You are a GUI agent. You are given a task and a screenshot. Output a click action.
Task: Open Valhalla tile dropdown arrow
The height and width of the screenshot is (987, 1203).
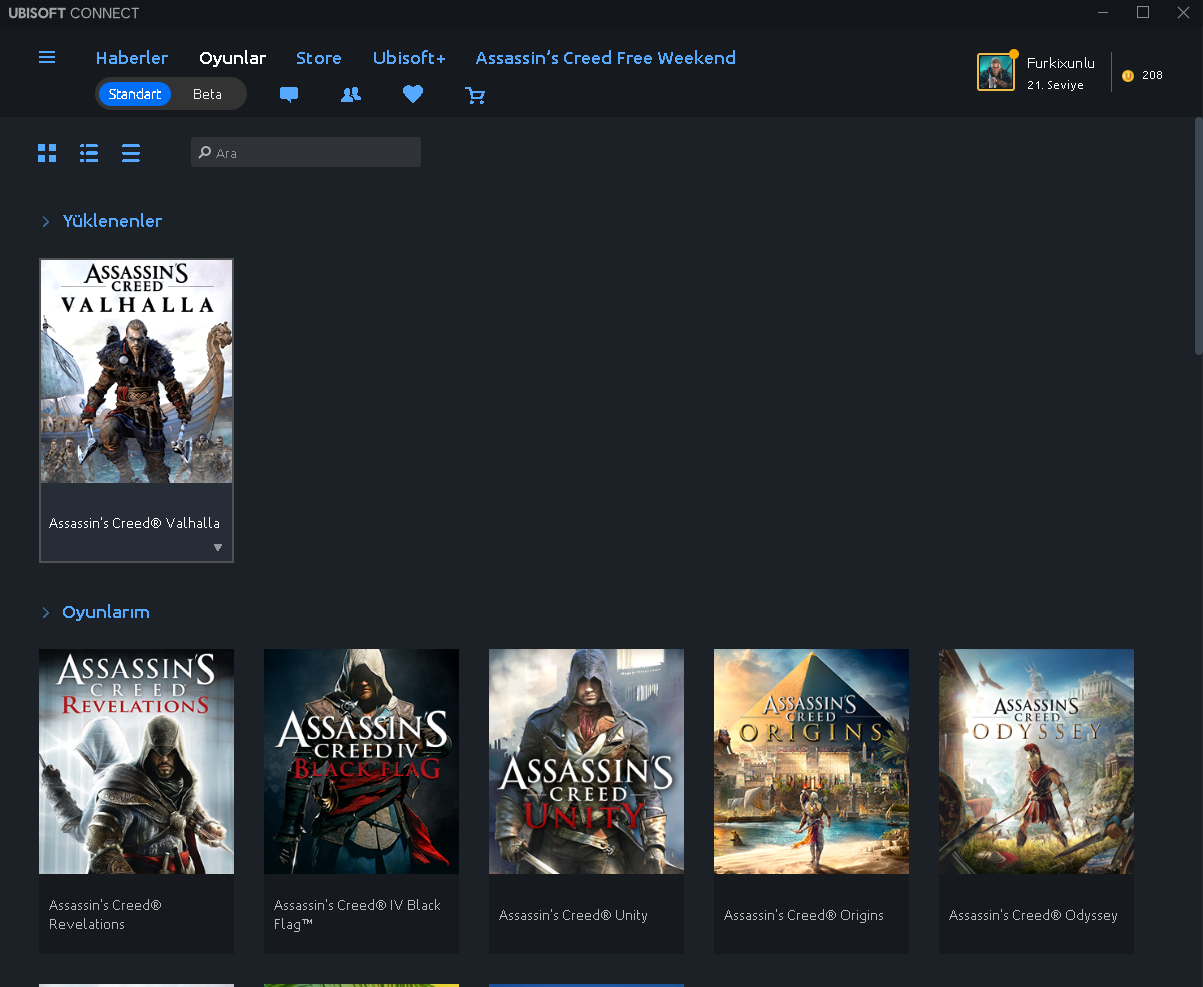218,547
